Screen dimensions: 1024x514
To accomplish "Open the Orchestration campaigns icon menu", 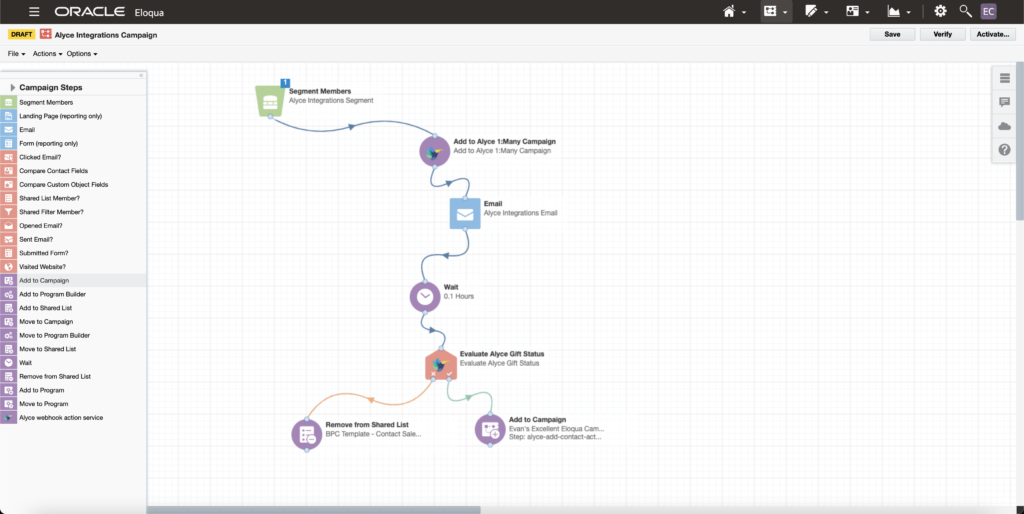I will 776,12.
